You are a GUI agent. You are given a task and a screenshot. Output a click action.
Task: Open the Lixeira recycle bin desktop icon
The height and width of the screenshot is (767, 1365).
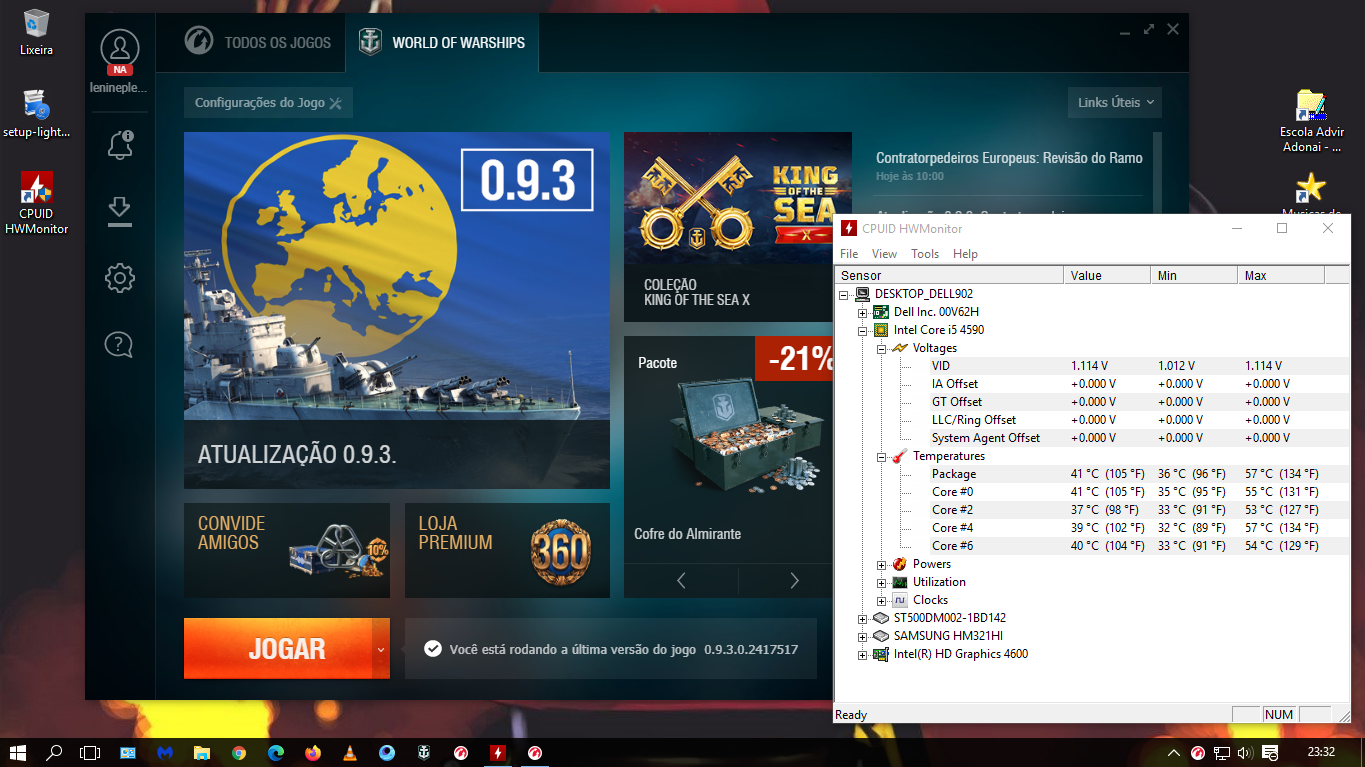(x=36, y=31)
